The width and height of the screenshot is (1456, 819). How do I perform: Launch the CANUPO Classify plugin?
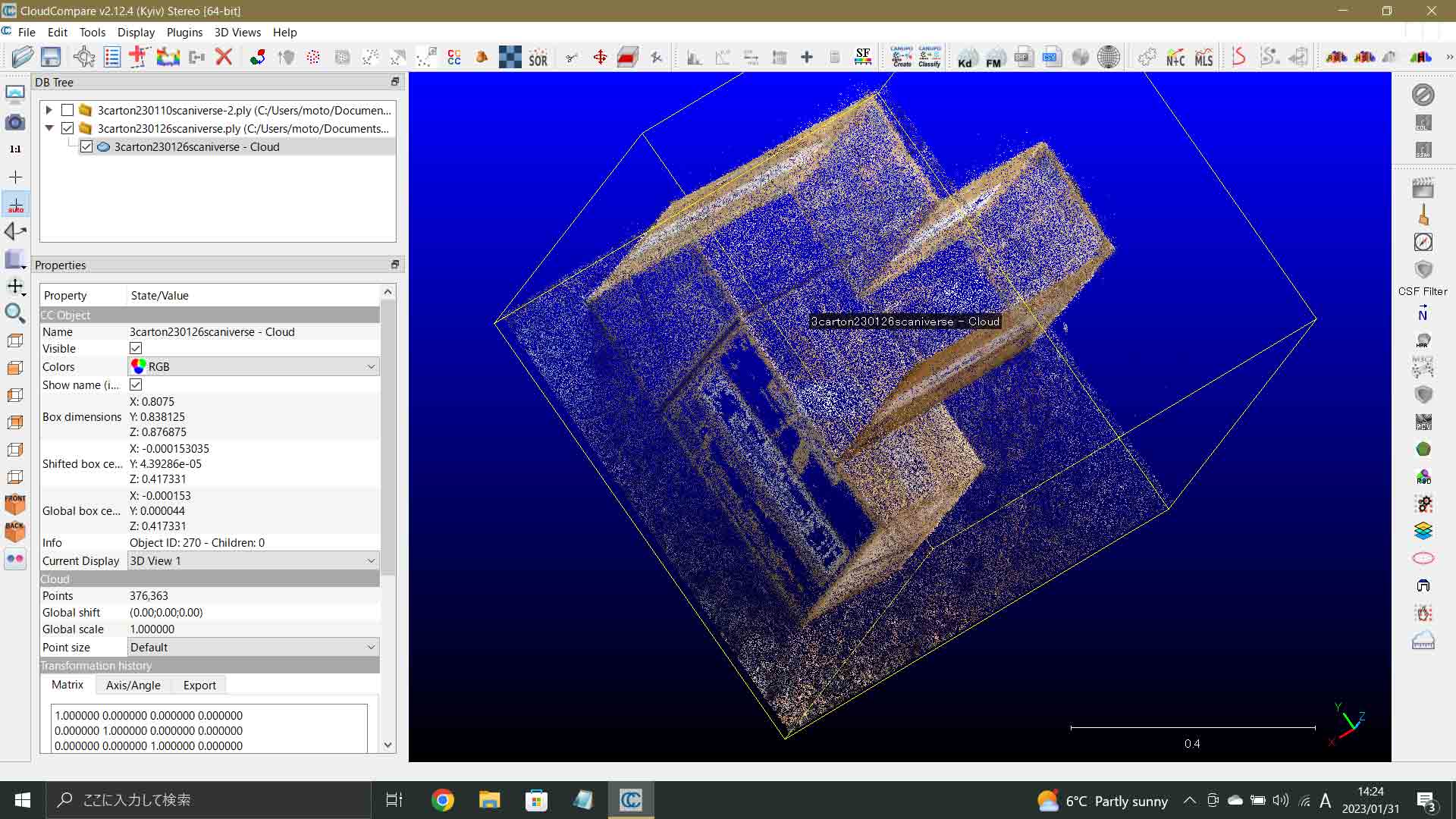click(x=929, y=57)
